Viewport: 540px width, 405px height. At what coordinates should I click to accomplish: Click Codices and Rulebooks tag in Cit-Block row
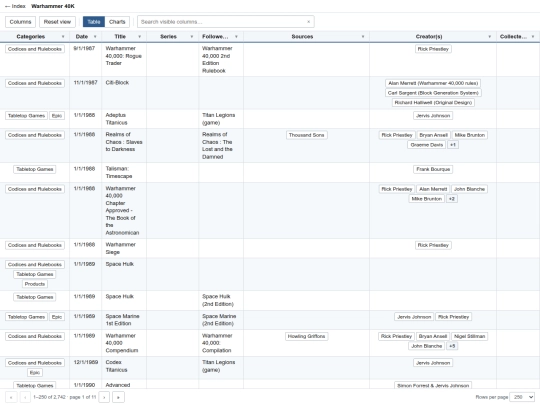coord(35,83)
